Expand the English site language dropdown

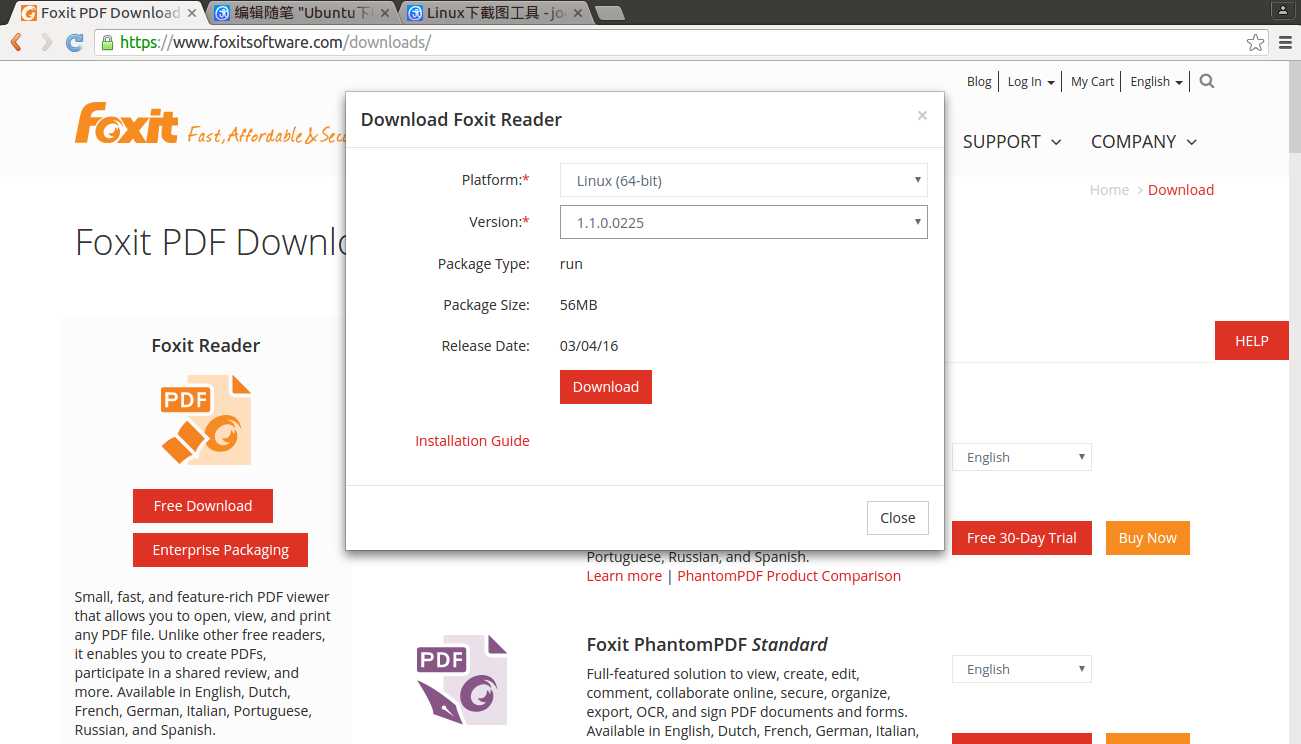(x=1156, y=82)
